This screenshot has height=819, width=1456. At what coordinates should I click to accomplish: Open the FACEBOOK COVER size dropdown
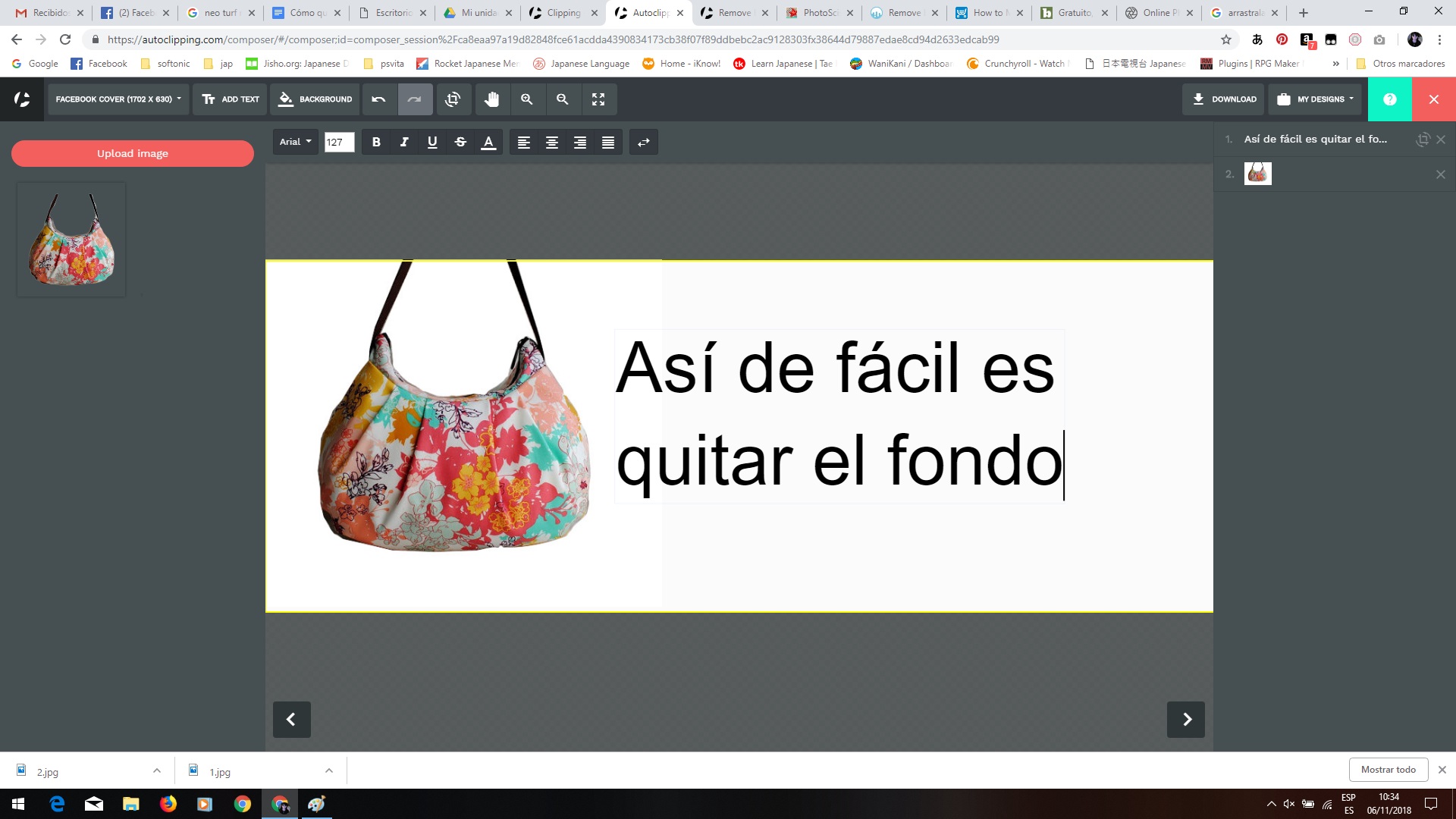117,99
